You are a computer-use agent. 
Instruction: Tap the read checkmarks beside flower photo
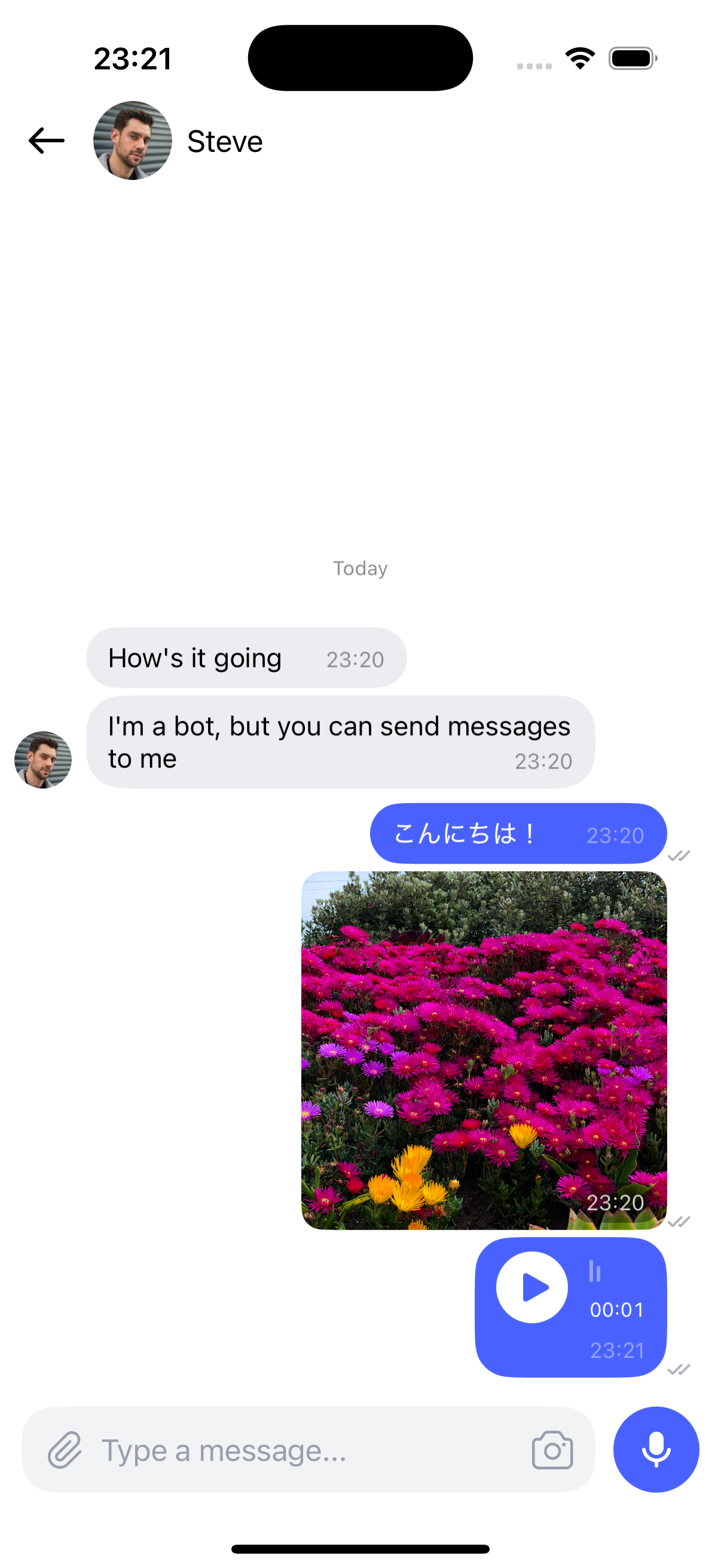(679, 1222)
